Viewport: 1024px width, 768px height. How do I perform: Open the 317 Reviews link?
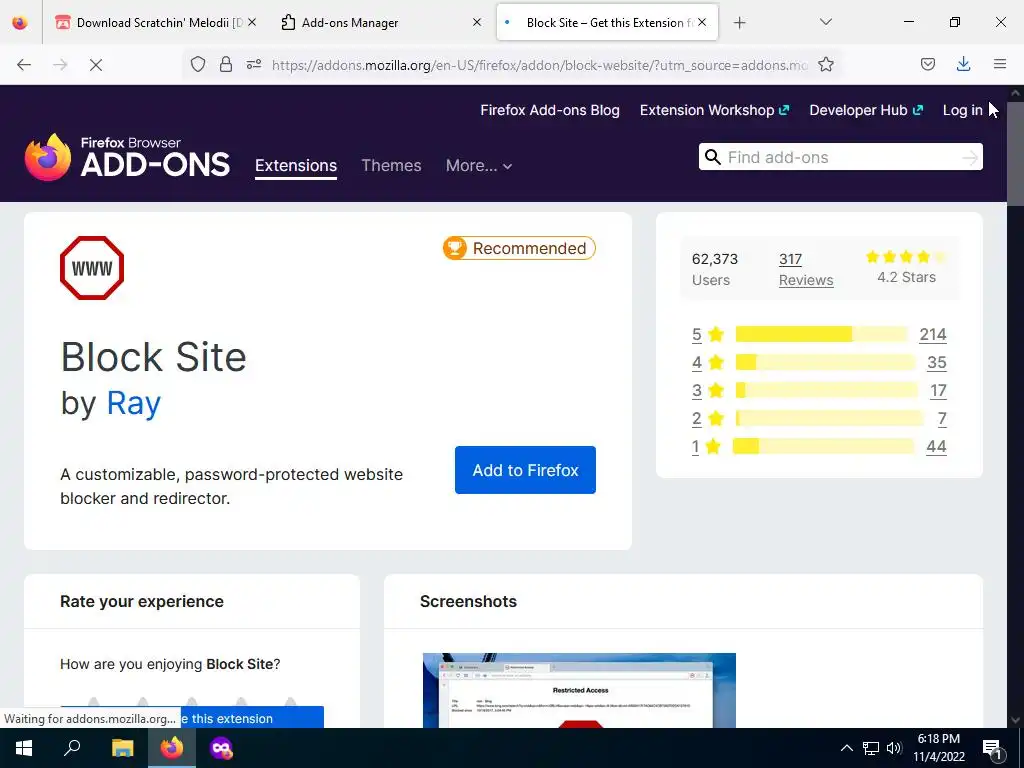(x=806, y=270)
